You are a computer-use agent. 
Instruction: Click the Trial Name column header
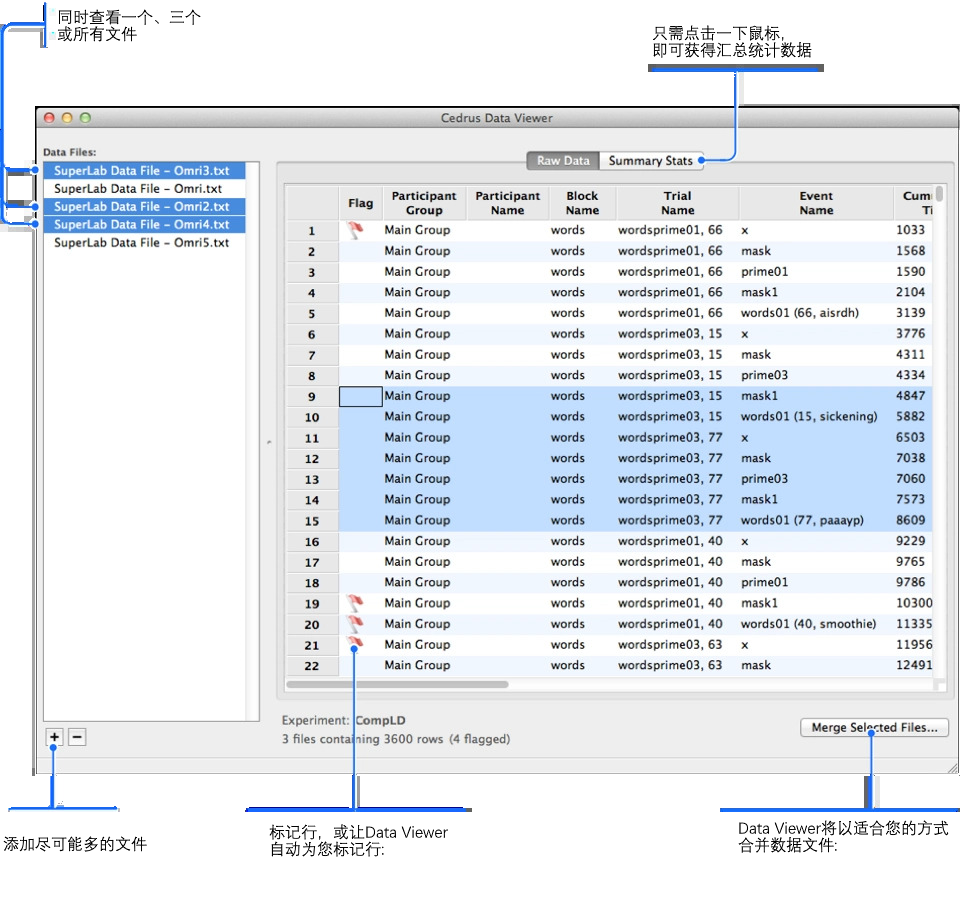678,203
